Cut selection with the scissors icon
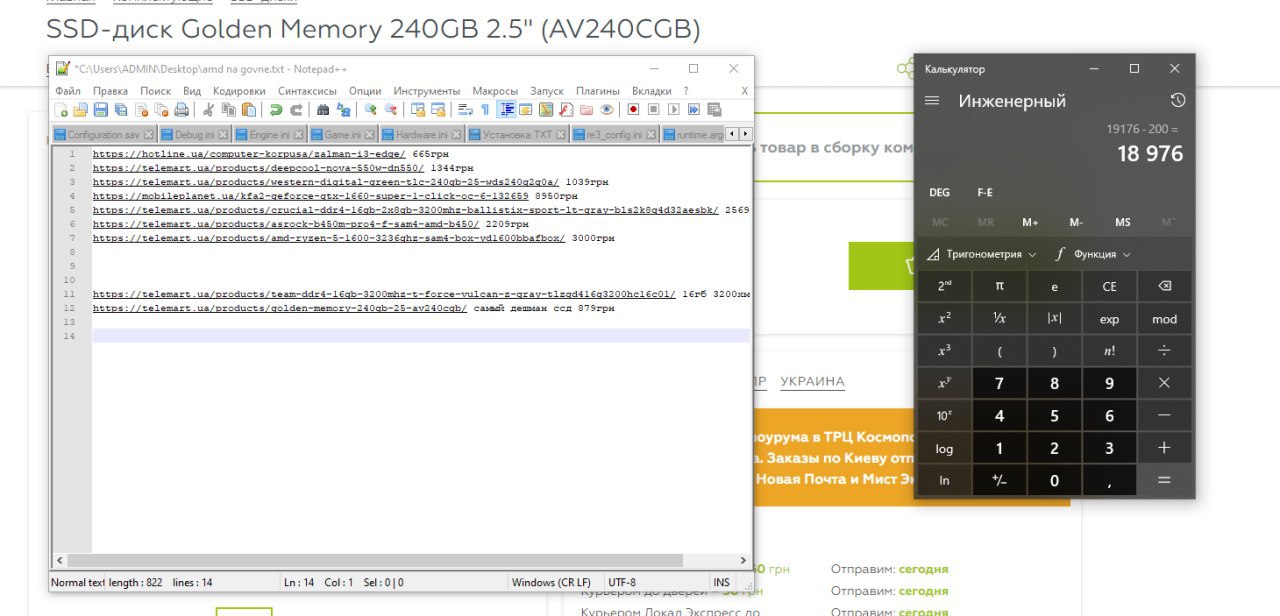The image size is (1280, 616). tap(208, 110)
